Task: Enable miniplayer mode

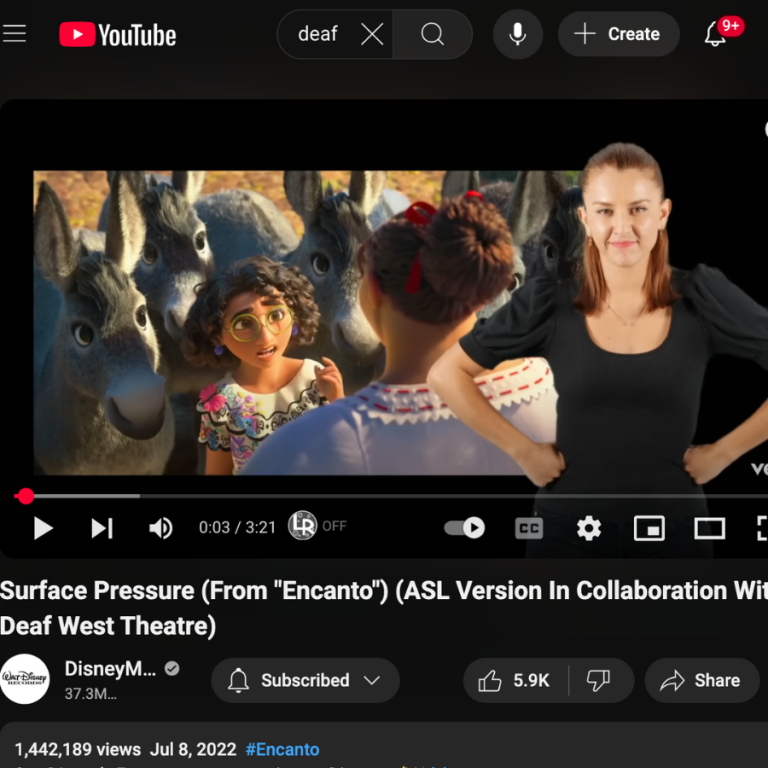Action: [649, 528]
